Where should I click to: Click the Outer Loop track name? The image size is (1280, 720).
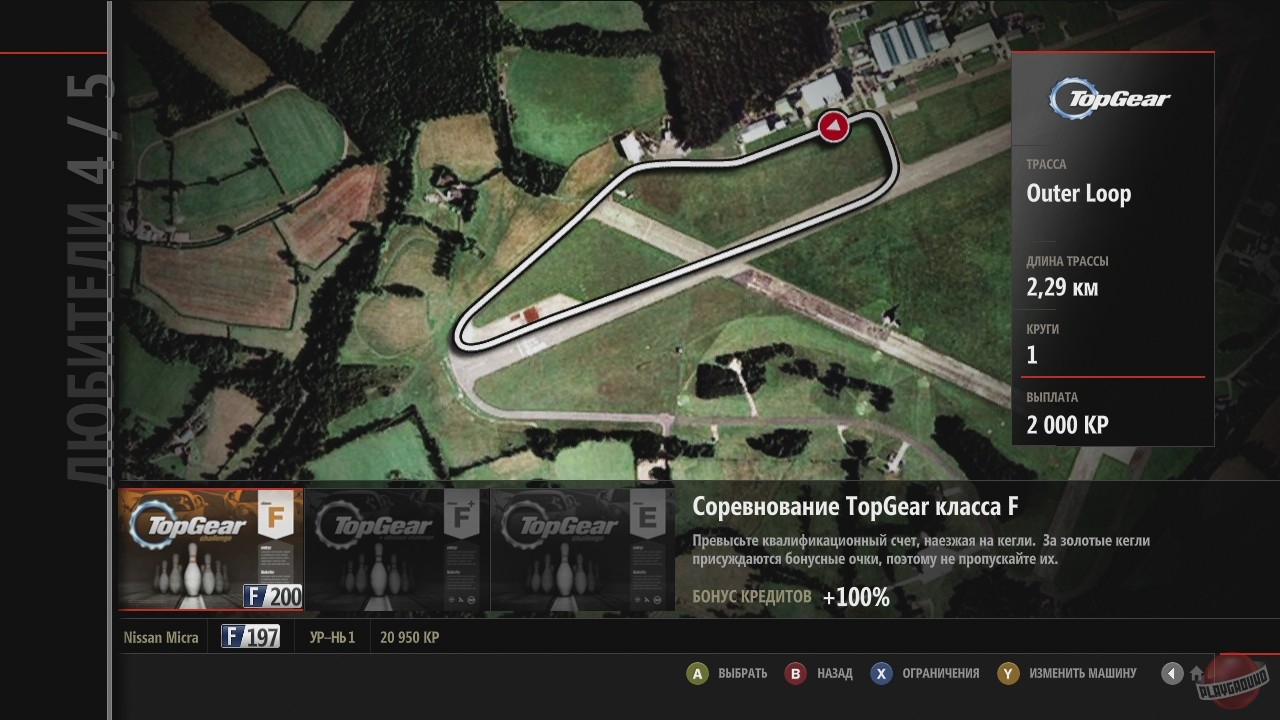(1078, 194)
